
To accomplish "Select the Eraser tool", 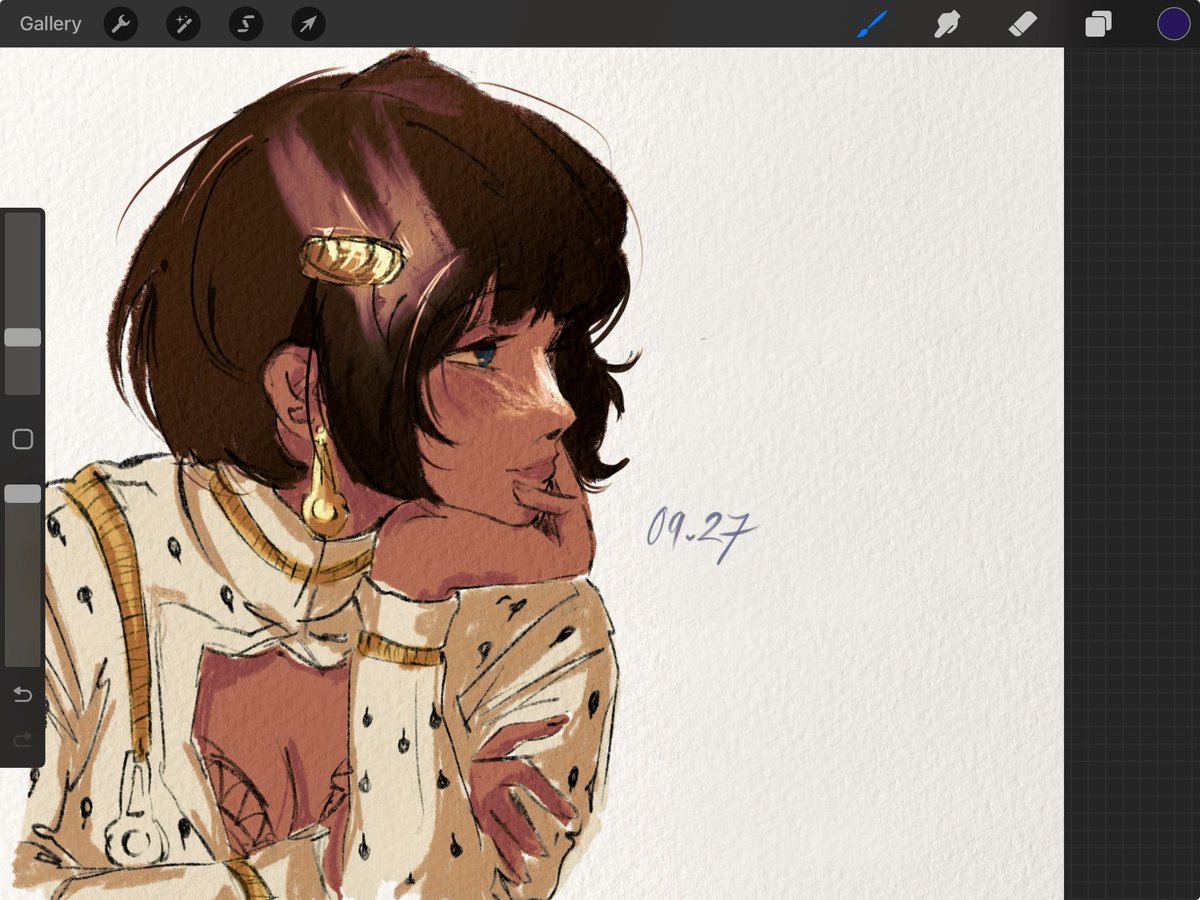I will pos(1022,24).
